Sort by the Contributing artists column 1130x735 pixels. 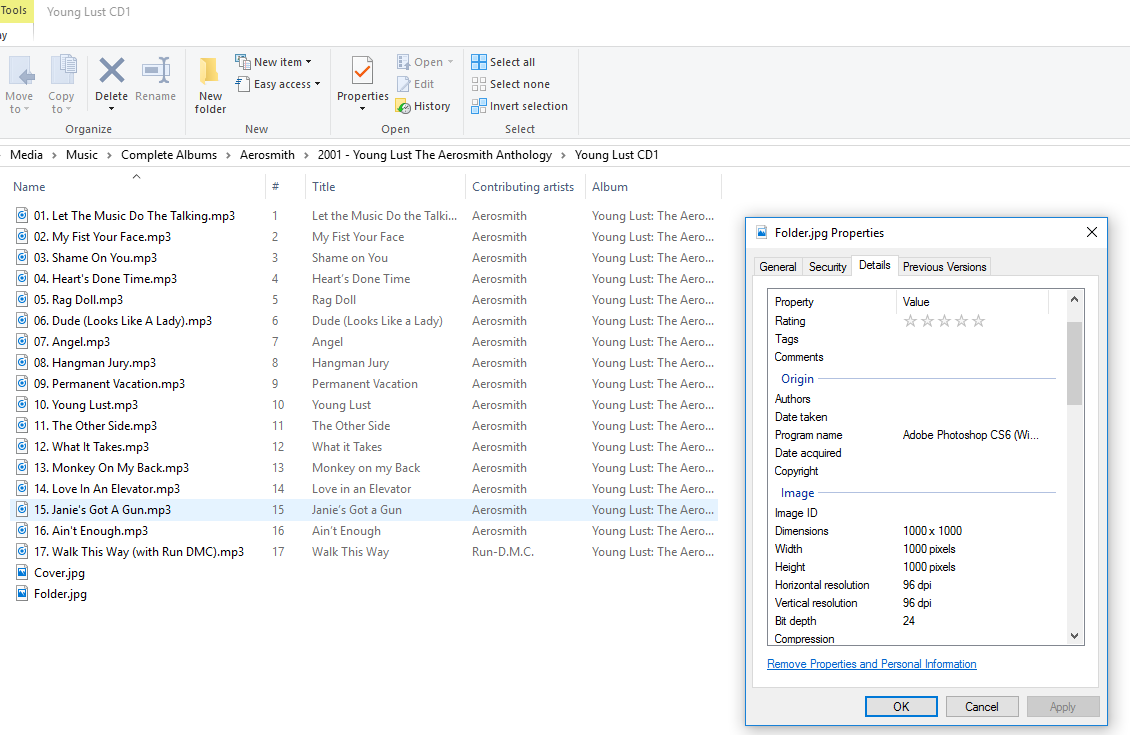coord(523,187)
